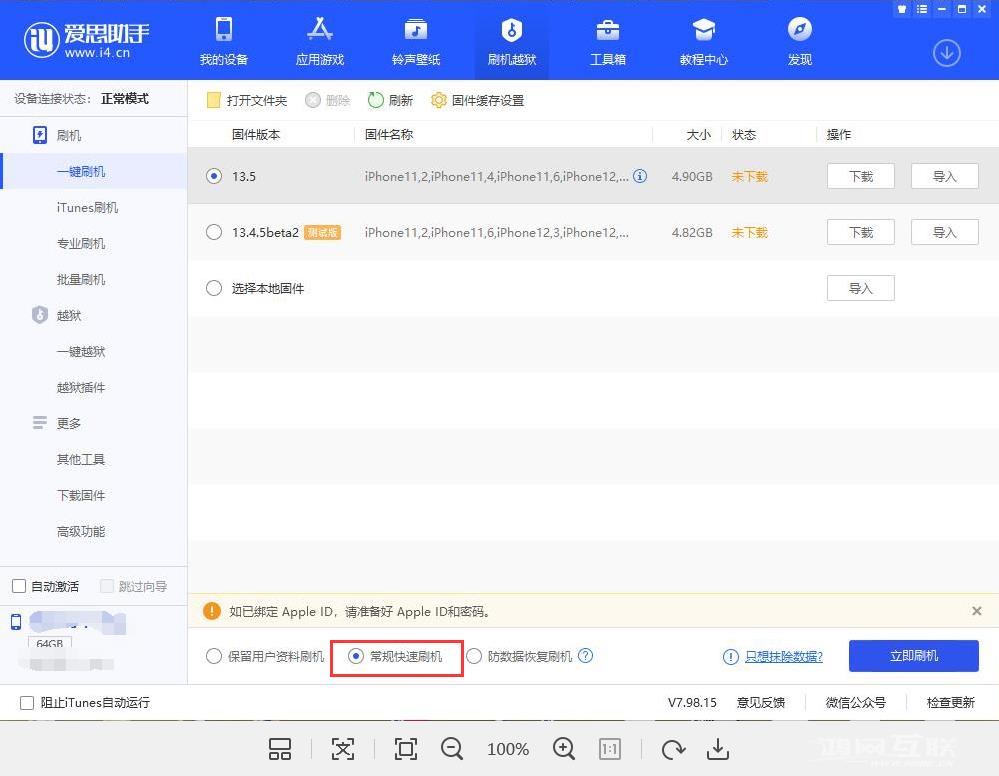Switch to 一键越狱 in the sidebar
The width and height of the screenshot is (999, 776).
[81, 351]
